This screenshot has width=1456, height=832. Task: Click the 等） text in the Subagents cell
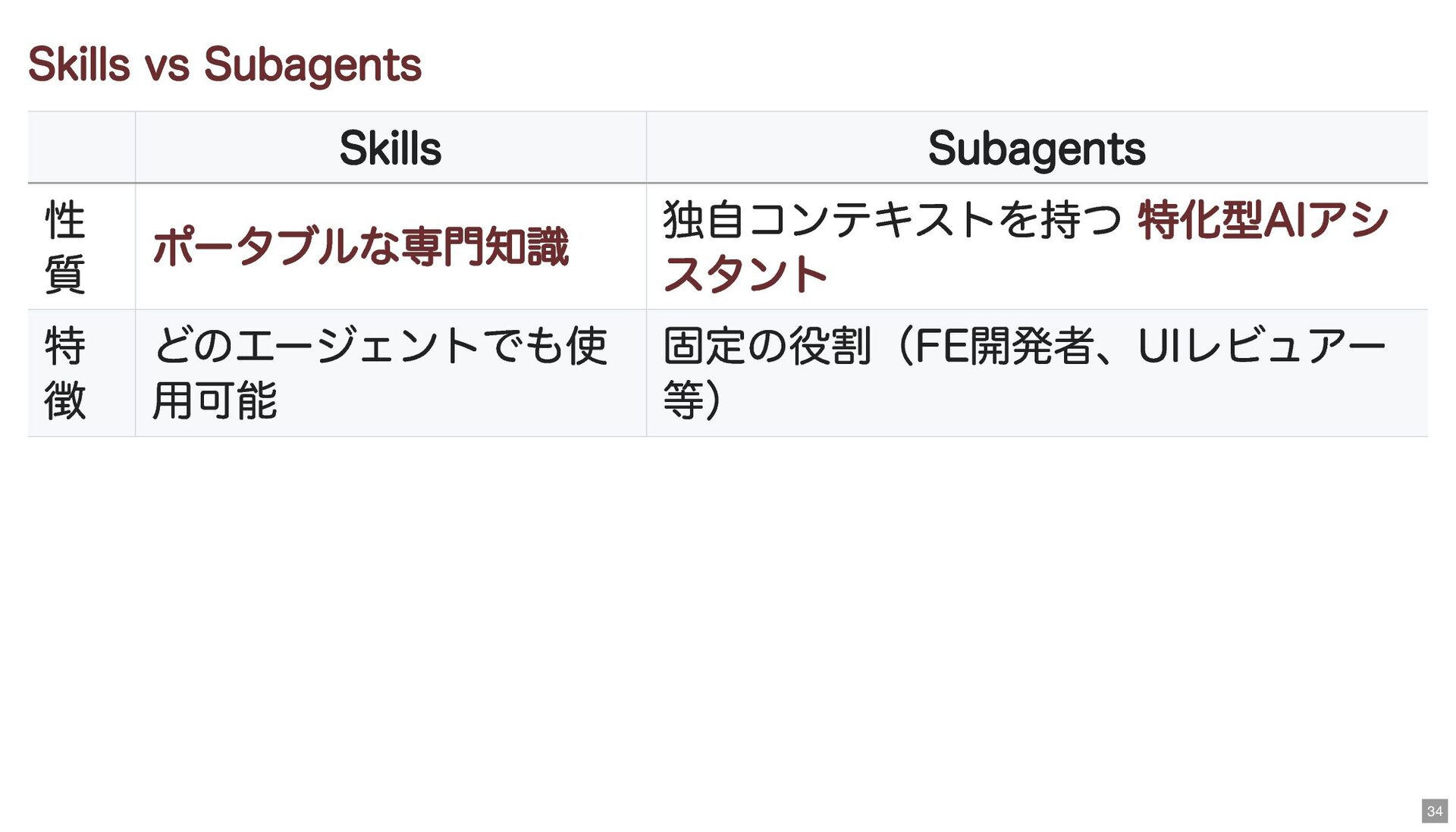click(x=692, y=400)
